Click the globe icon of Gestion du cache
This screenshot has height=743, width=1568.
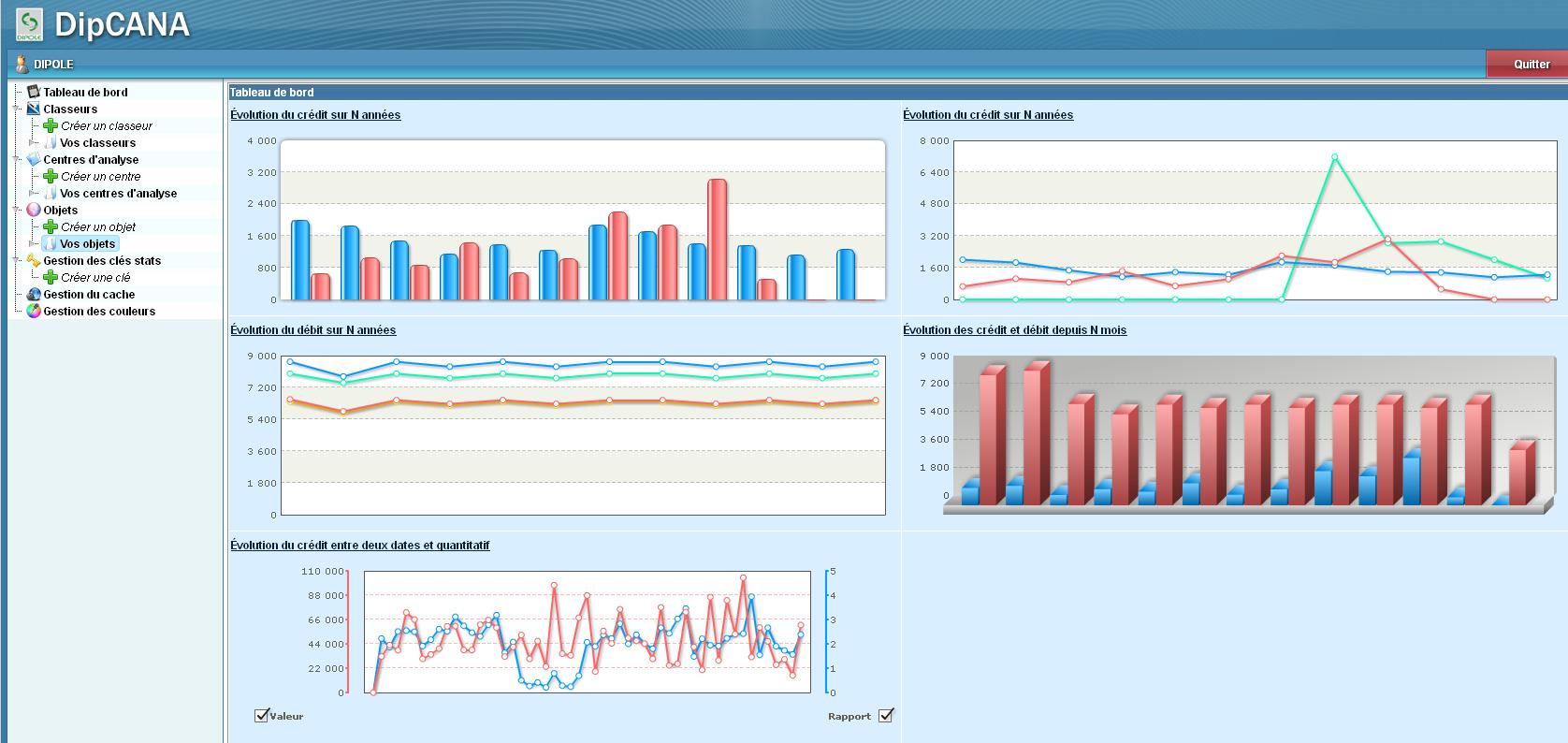coord(34,294)
